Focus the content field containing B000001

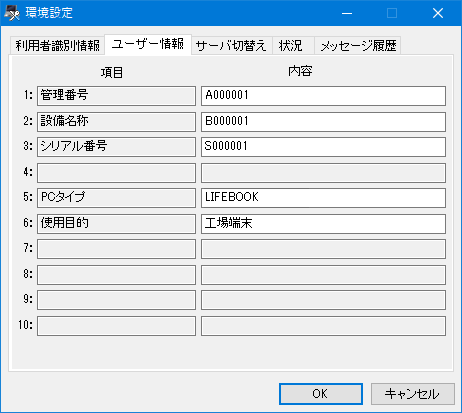click(323, 122)
